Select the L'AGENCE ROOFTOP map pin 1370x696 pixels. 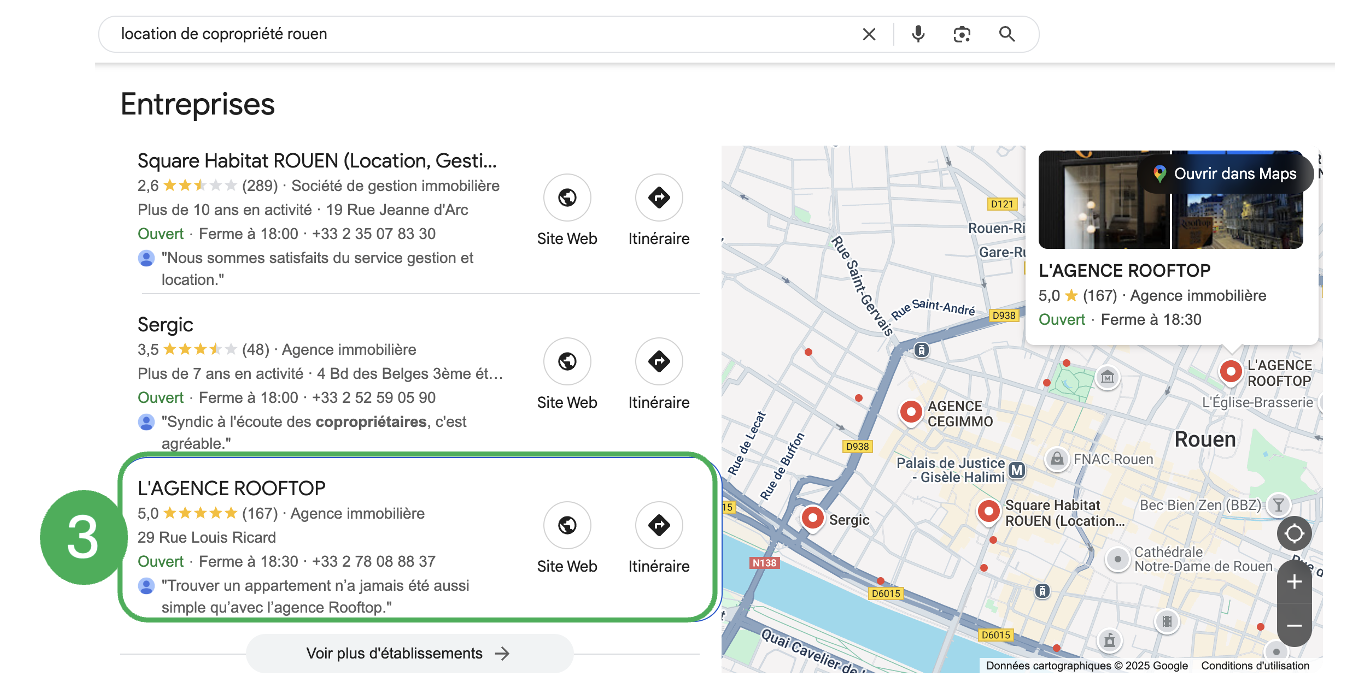click(1231, 371)
